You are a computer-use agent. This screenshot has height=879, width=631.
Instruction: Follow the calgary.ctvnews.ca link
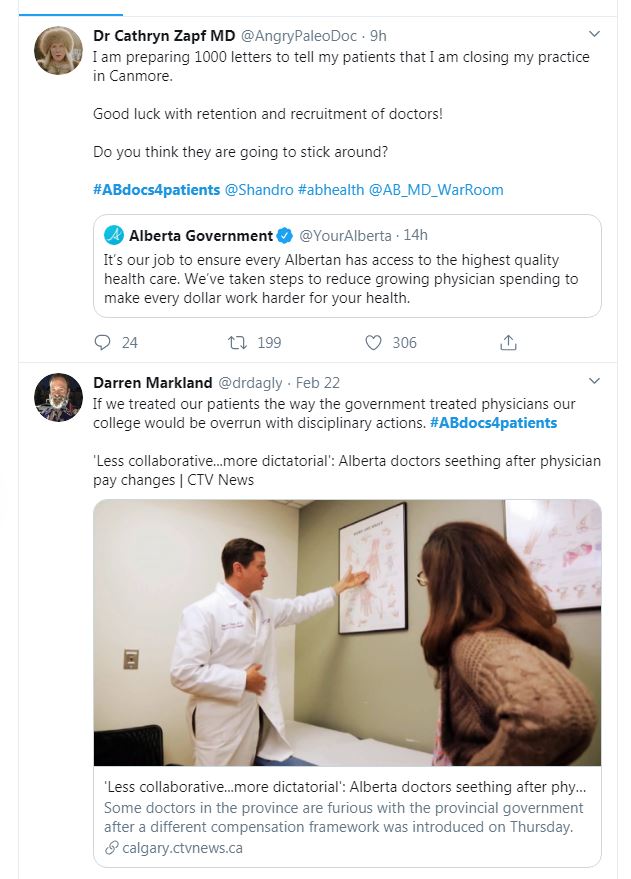click(182, 848)
